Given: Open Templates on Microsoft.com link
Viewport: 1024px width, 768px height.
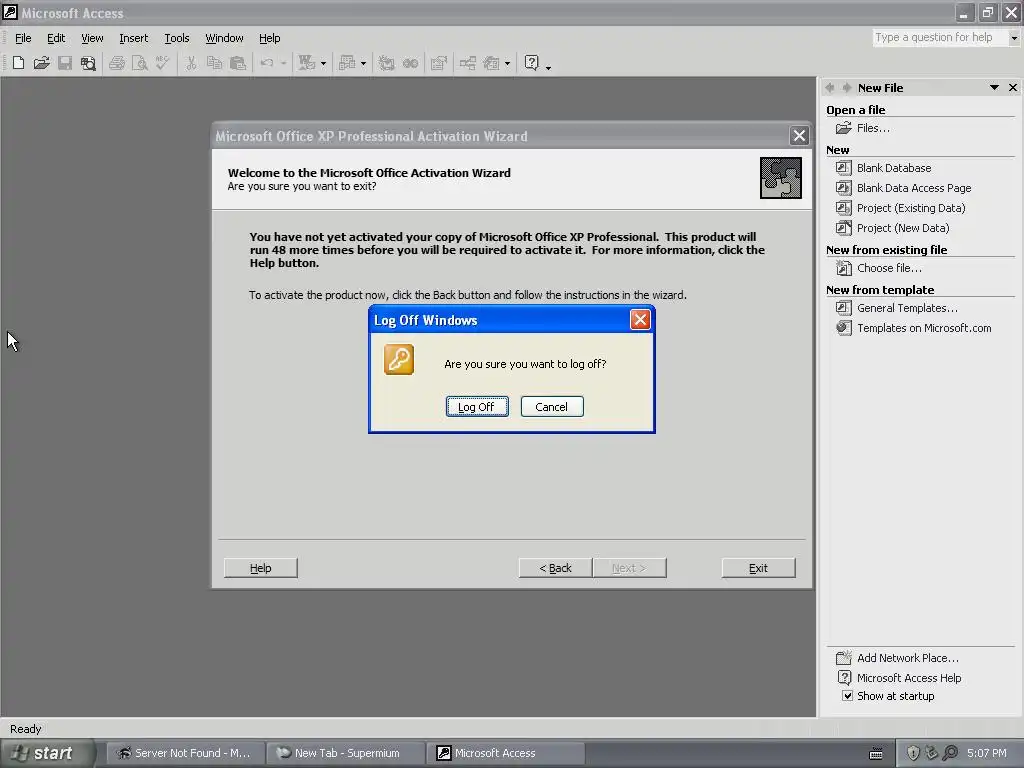Looking at the screenshot, I should 923,328.
